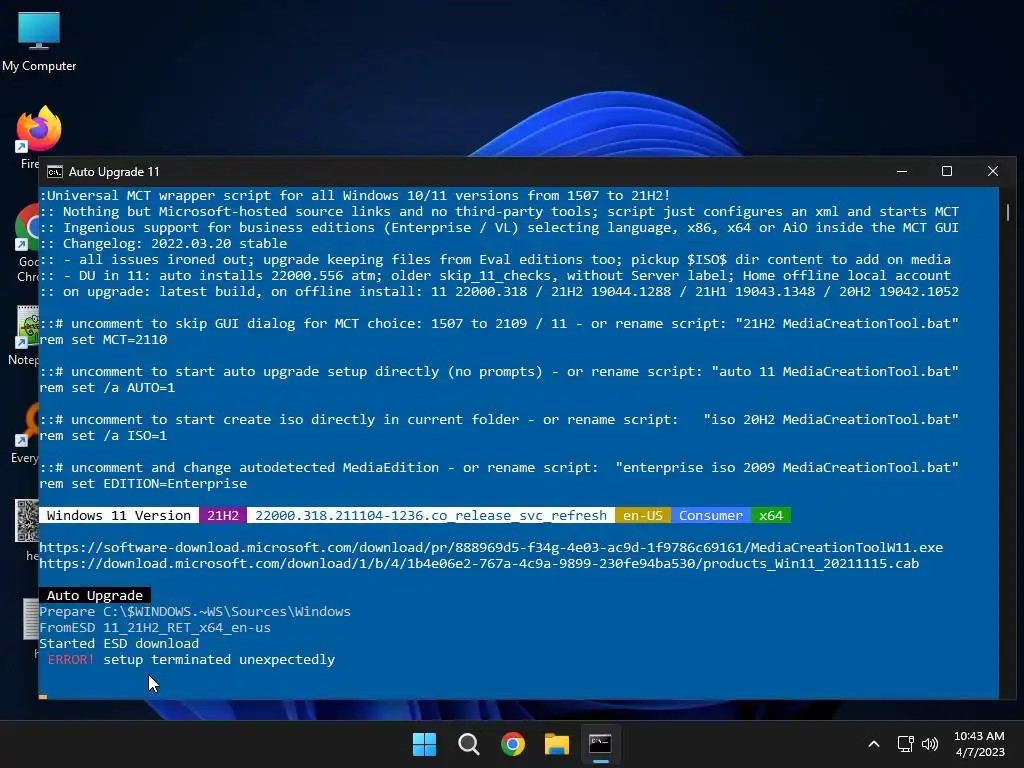Open File Explorer from the taskbar
This screenshot has height=768, width=1024.
tap(557, 744)
